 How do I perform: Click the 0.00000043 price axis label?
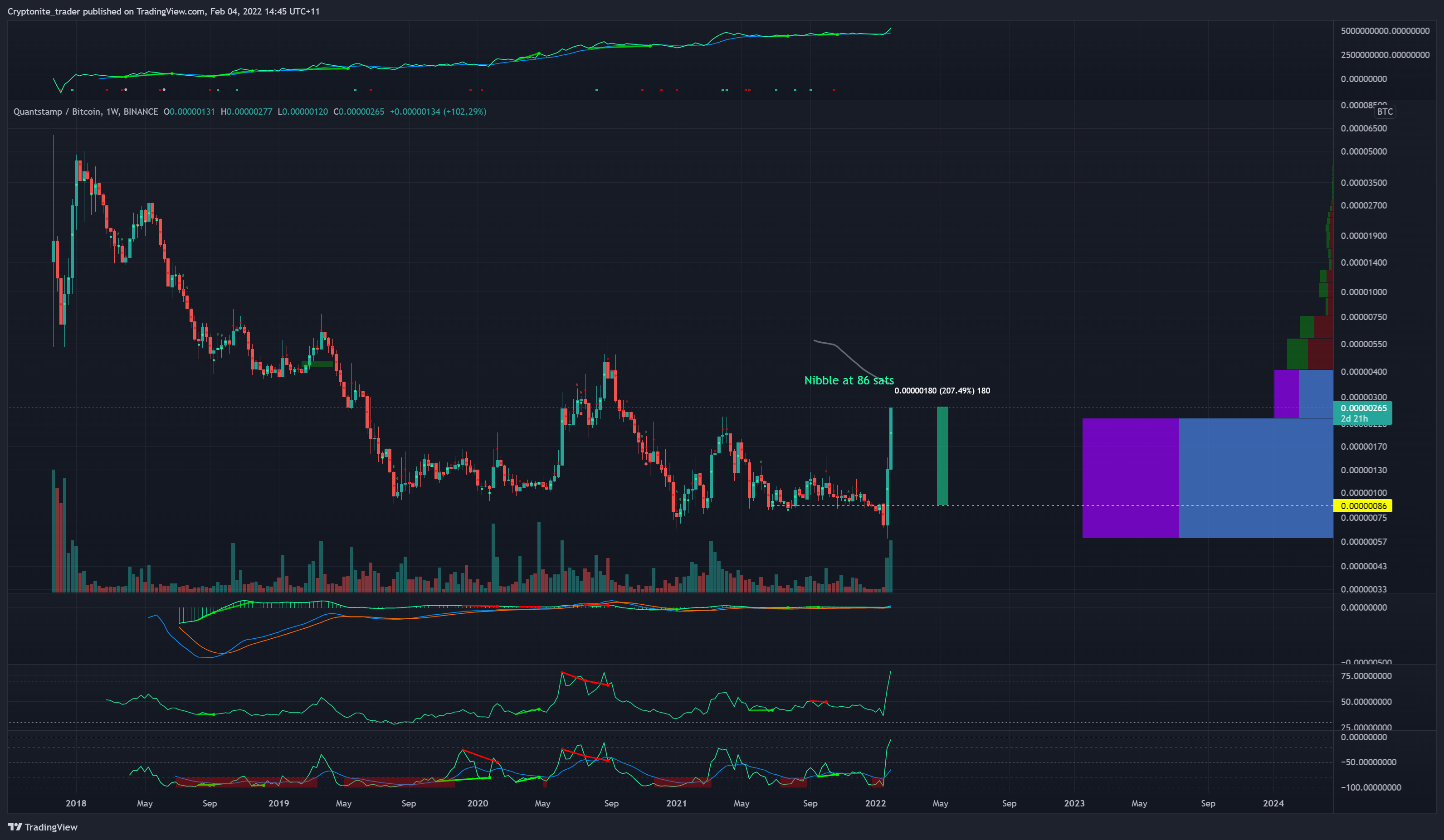[x=1364, y=566]
